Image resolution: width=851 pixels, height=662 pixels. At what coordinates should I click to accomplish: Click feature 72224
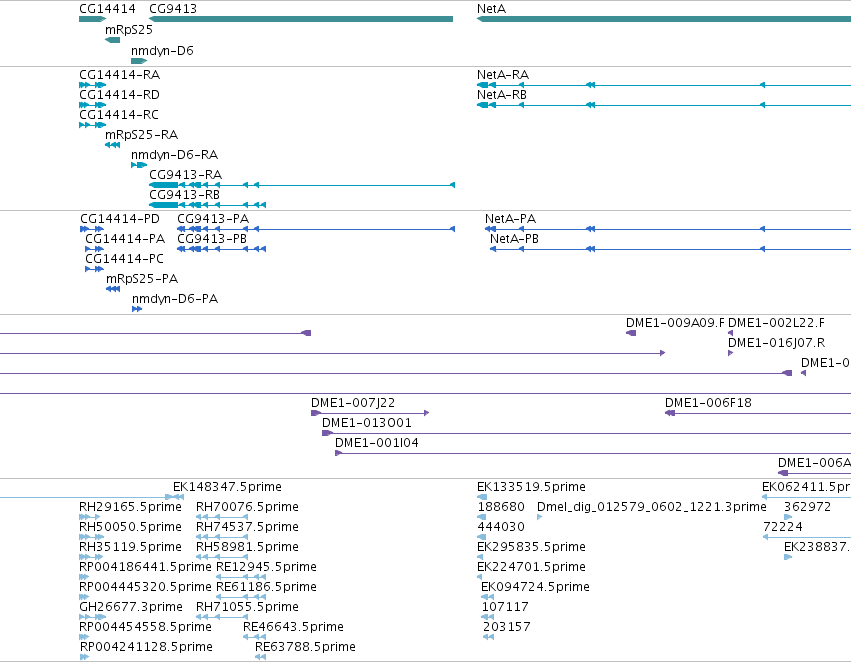pyautogui.click(x=783, y=527)
